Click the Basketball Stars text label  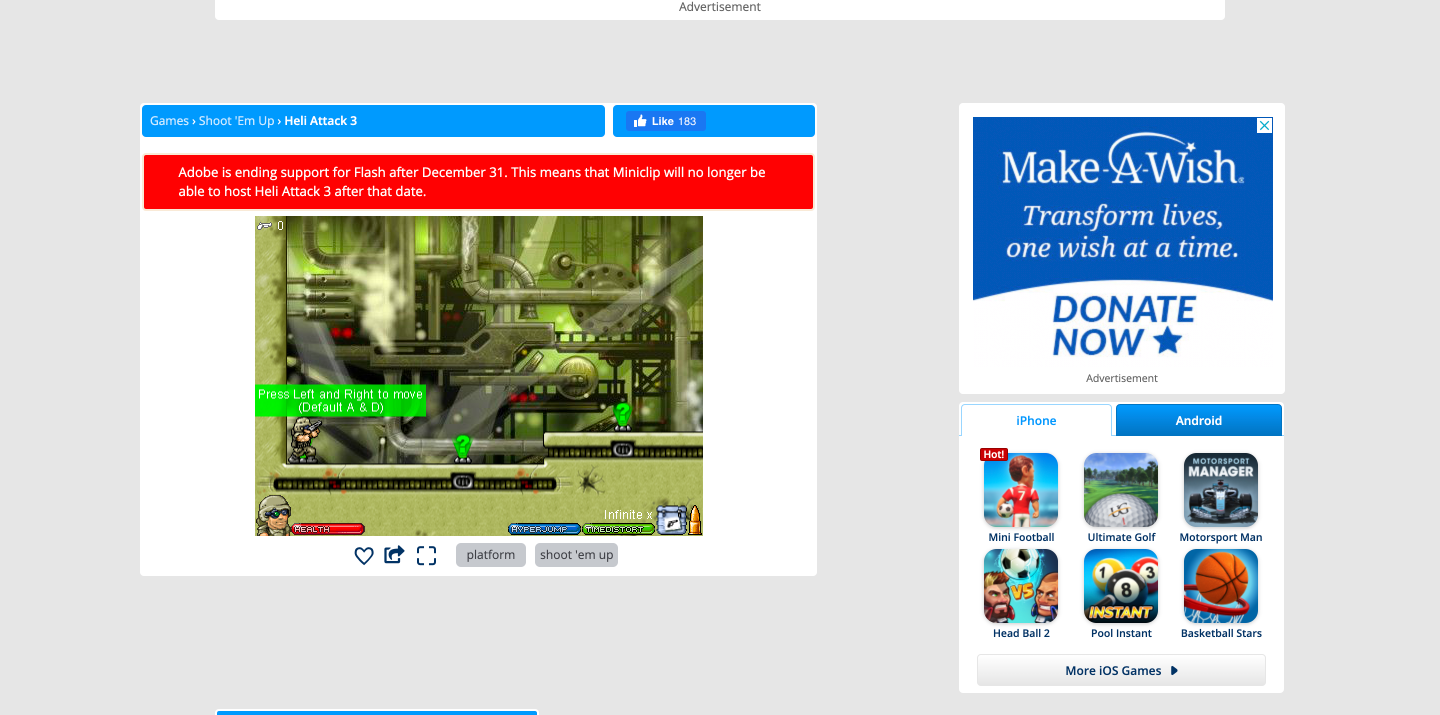[1221, 633]
